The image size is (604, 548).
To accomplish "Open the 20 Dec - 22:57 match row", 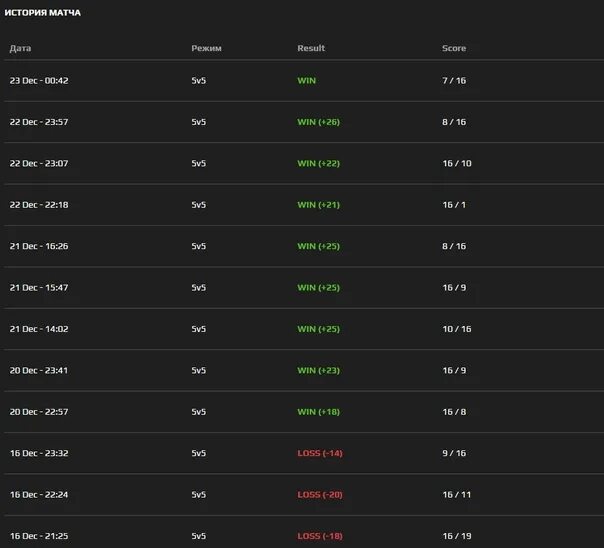I will click(x=39, y=412).
